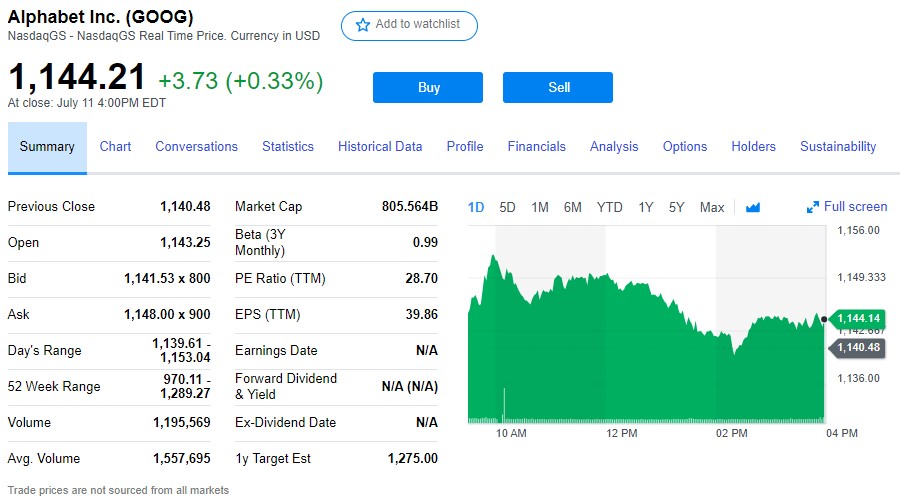Open the Financials tab
This screenshot has height=503, width=900.
[x=537, y=146]
